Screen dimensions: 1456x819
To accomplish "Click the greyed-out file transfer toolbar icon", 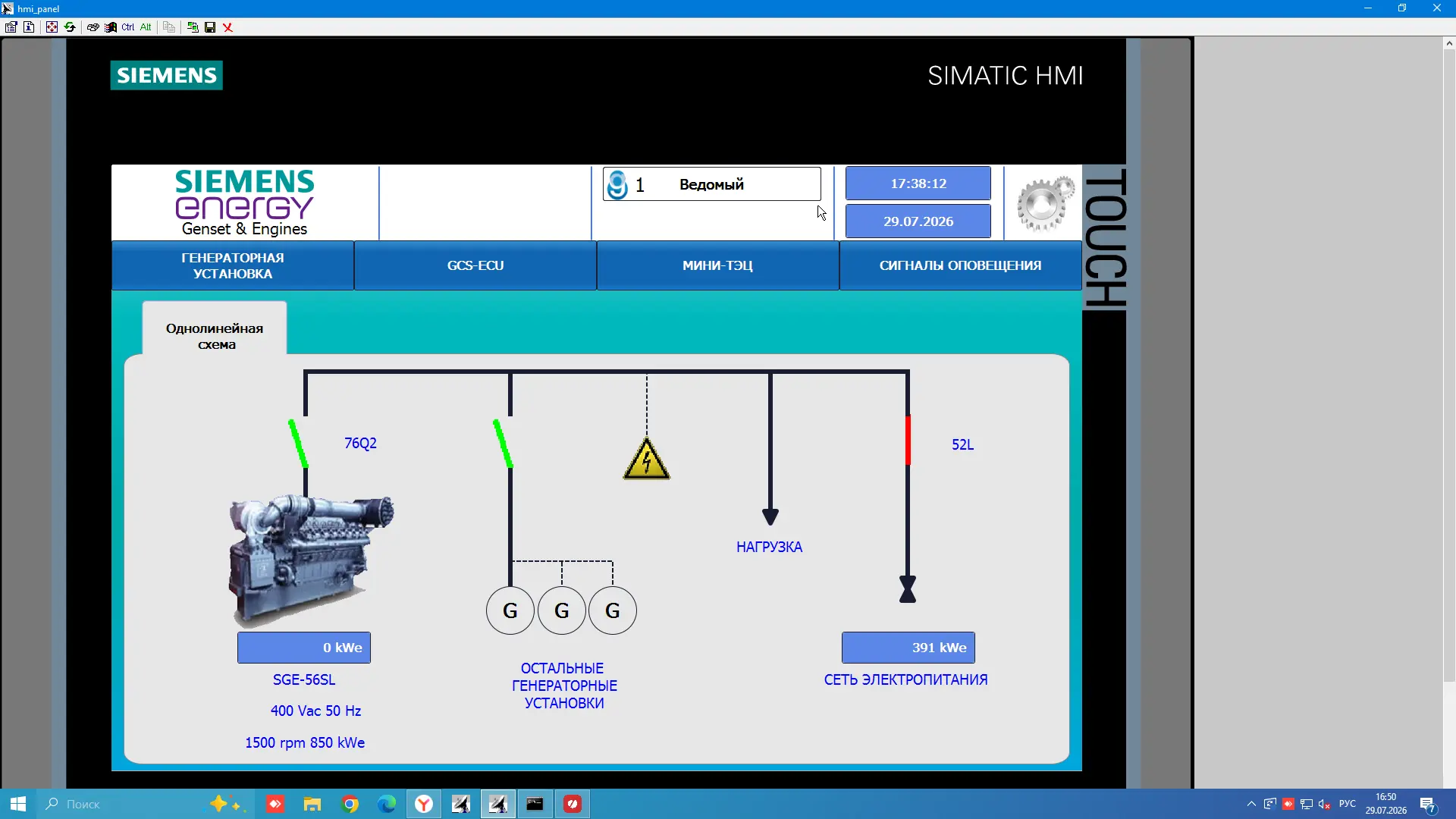I will [169, 27].
